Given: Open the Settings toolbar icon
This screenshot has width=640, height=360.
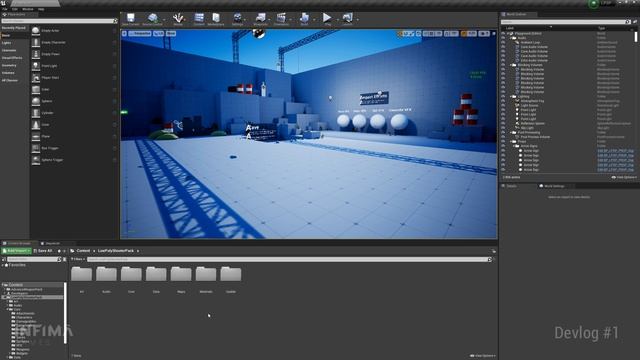Looking at the screenshot, I should click(238, 19).
